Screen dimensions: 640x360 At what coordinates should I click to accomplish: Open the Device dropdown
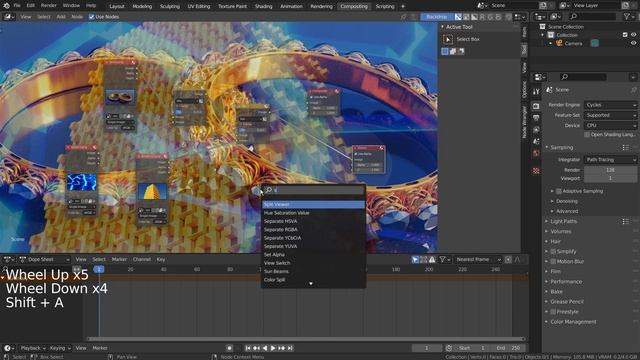(611, 126)
